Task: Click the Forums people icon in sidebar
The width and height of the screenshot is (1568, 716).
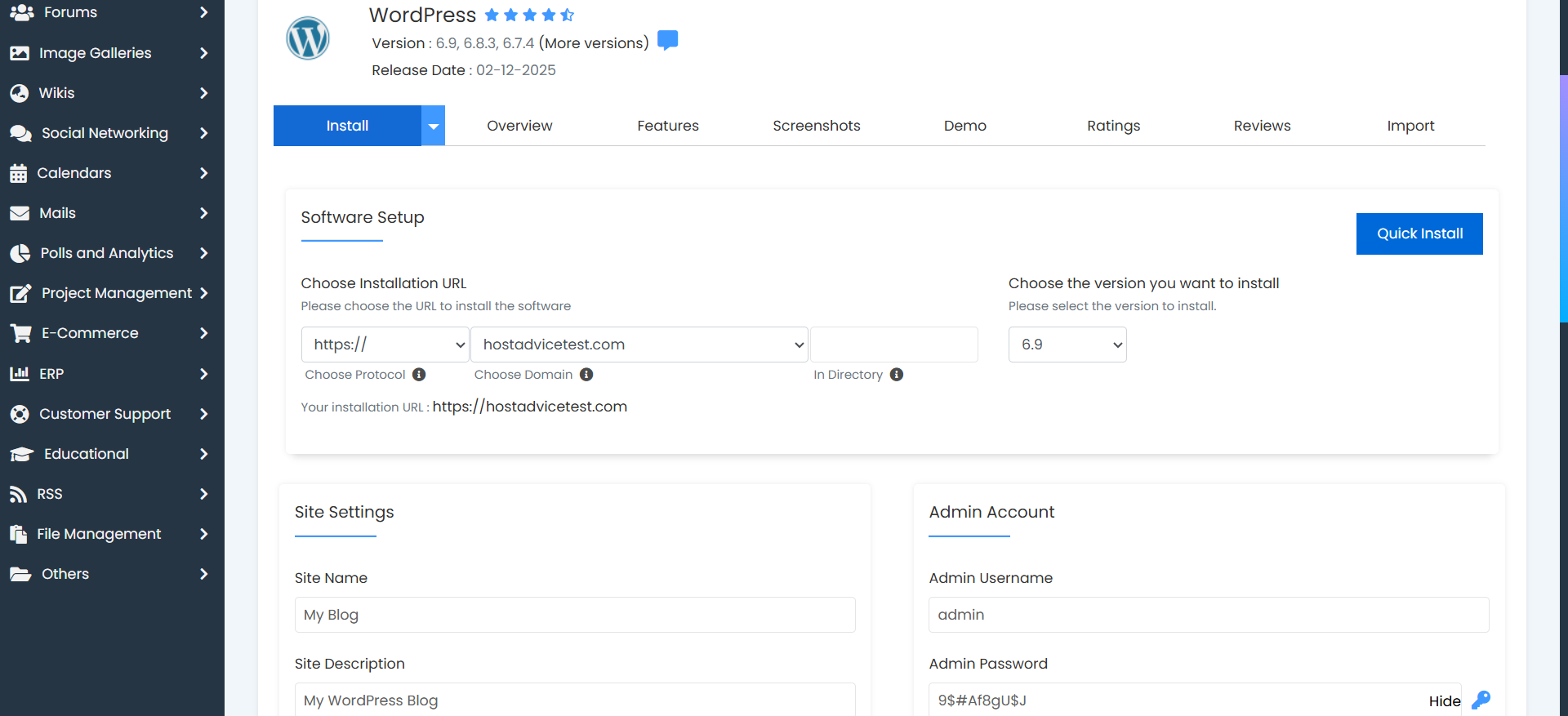Action: (21, 12)
